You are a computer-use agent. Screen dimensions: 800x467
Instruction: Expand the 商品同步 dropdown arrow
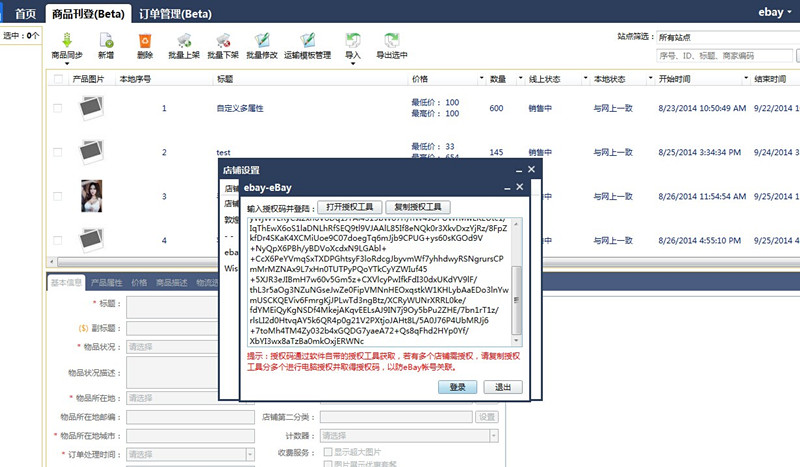[67, 64]
